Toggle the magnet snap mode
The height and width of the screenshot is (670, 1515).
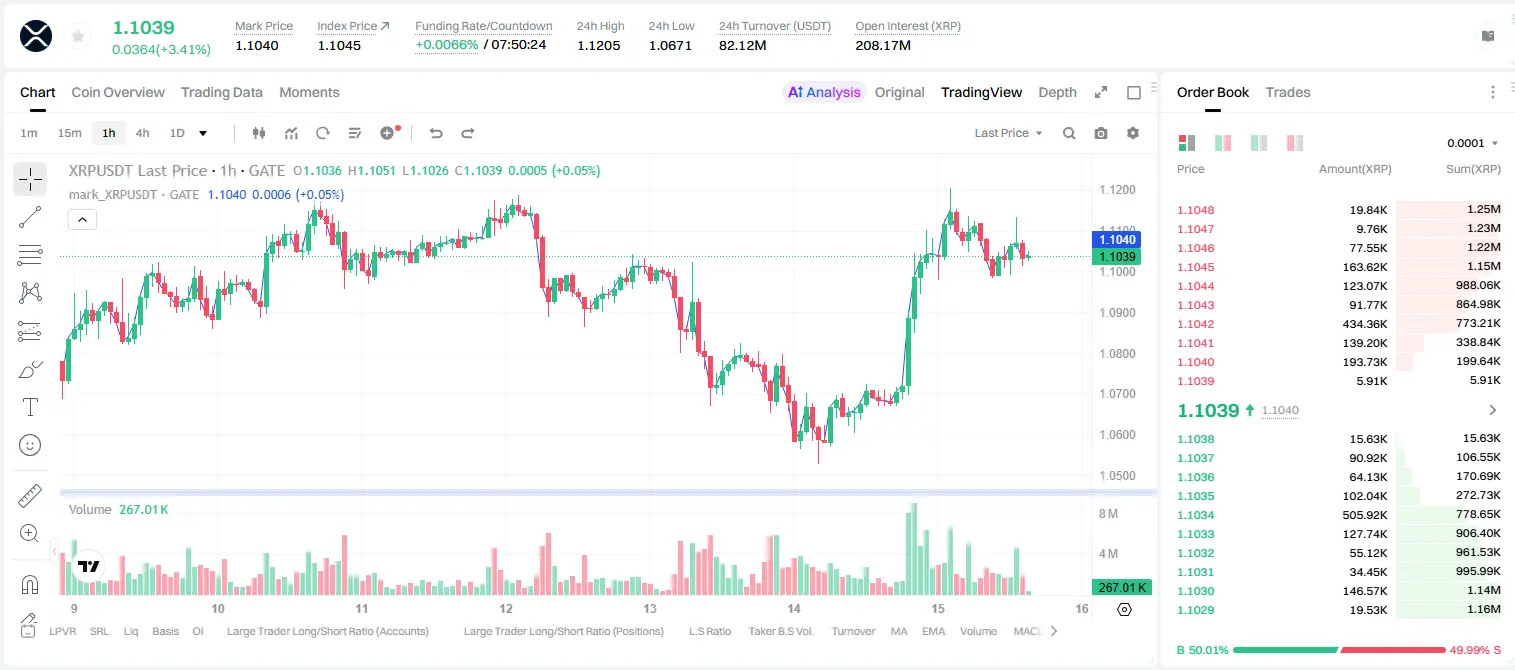pyautogui.click(x=30, y=584)
